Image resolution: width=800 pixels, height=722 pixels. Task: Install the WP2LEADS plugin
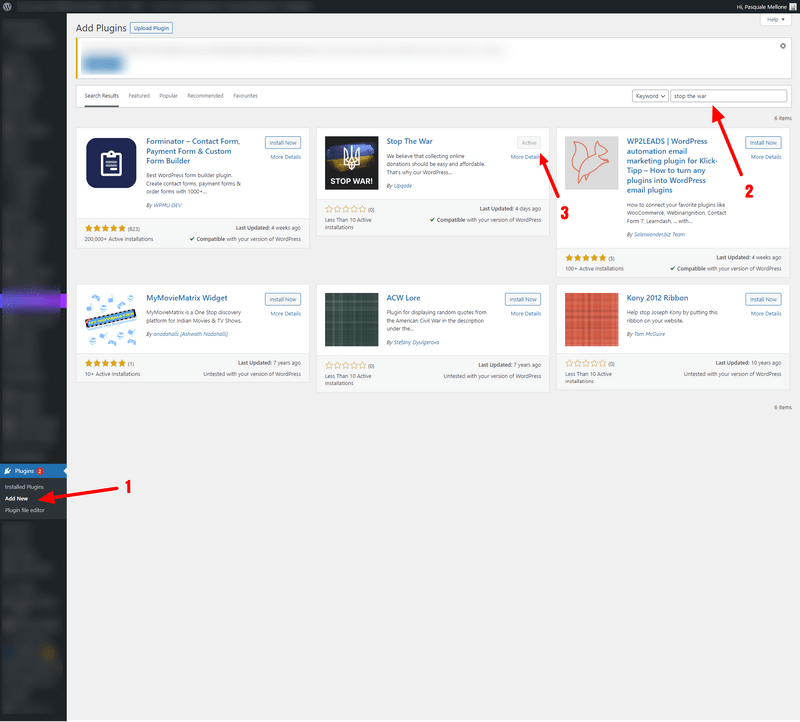point(763,143)
